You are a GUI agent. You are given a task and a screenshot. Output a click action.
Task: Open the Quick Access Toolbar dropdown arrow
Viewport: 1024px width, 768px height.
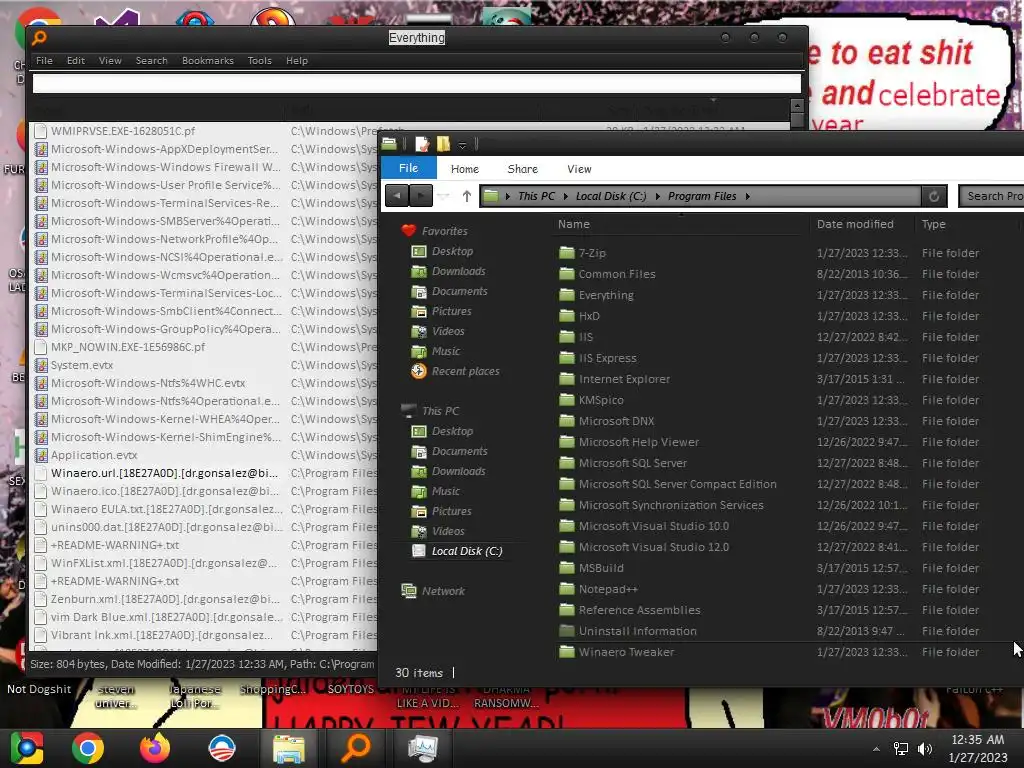[x=462, y=144]
